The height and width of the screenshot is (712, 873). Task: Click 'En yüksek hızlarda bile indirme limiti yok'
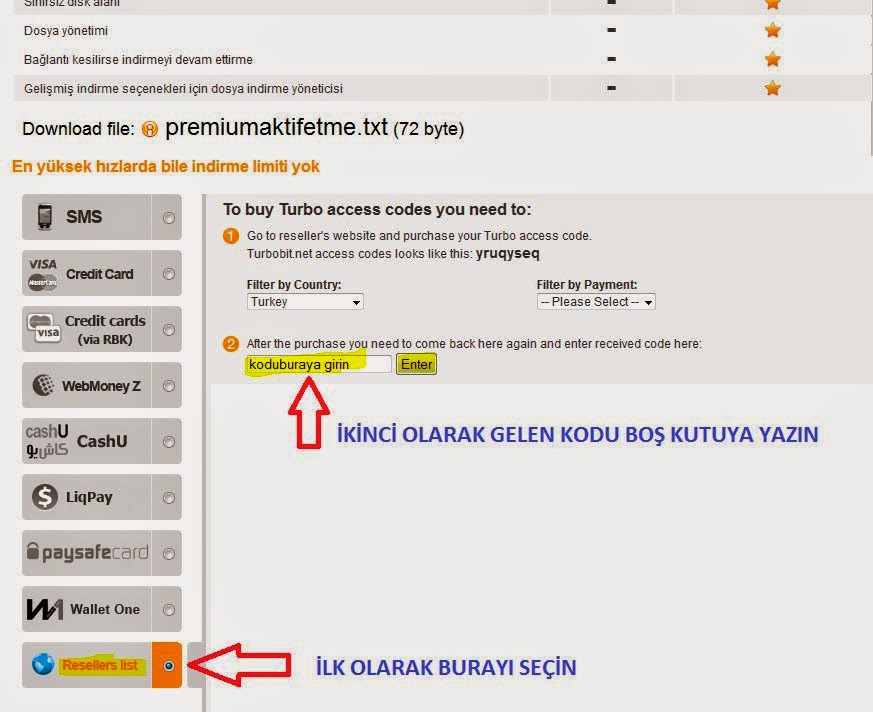166,166
